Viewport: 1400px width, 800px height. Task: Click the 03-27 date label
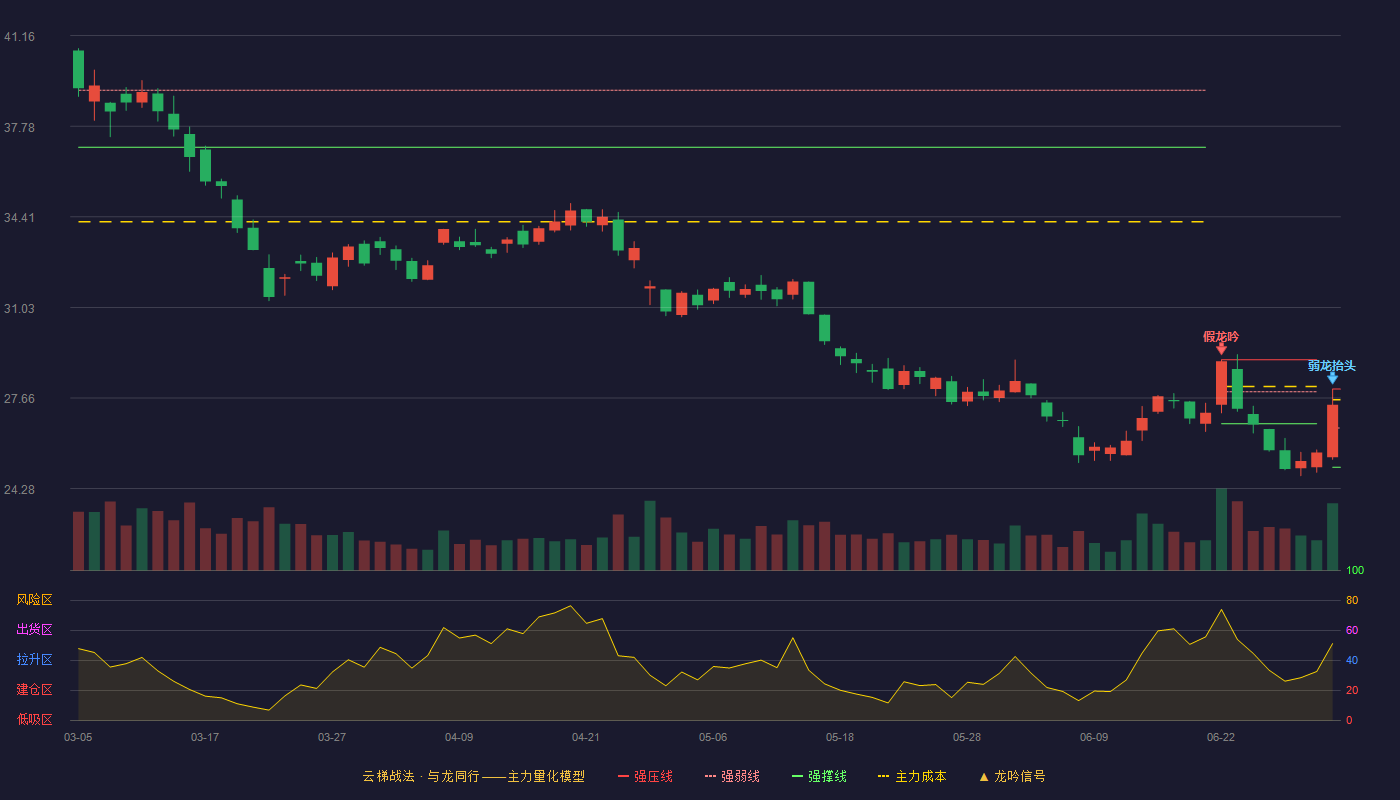[x=332, y=737]
